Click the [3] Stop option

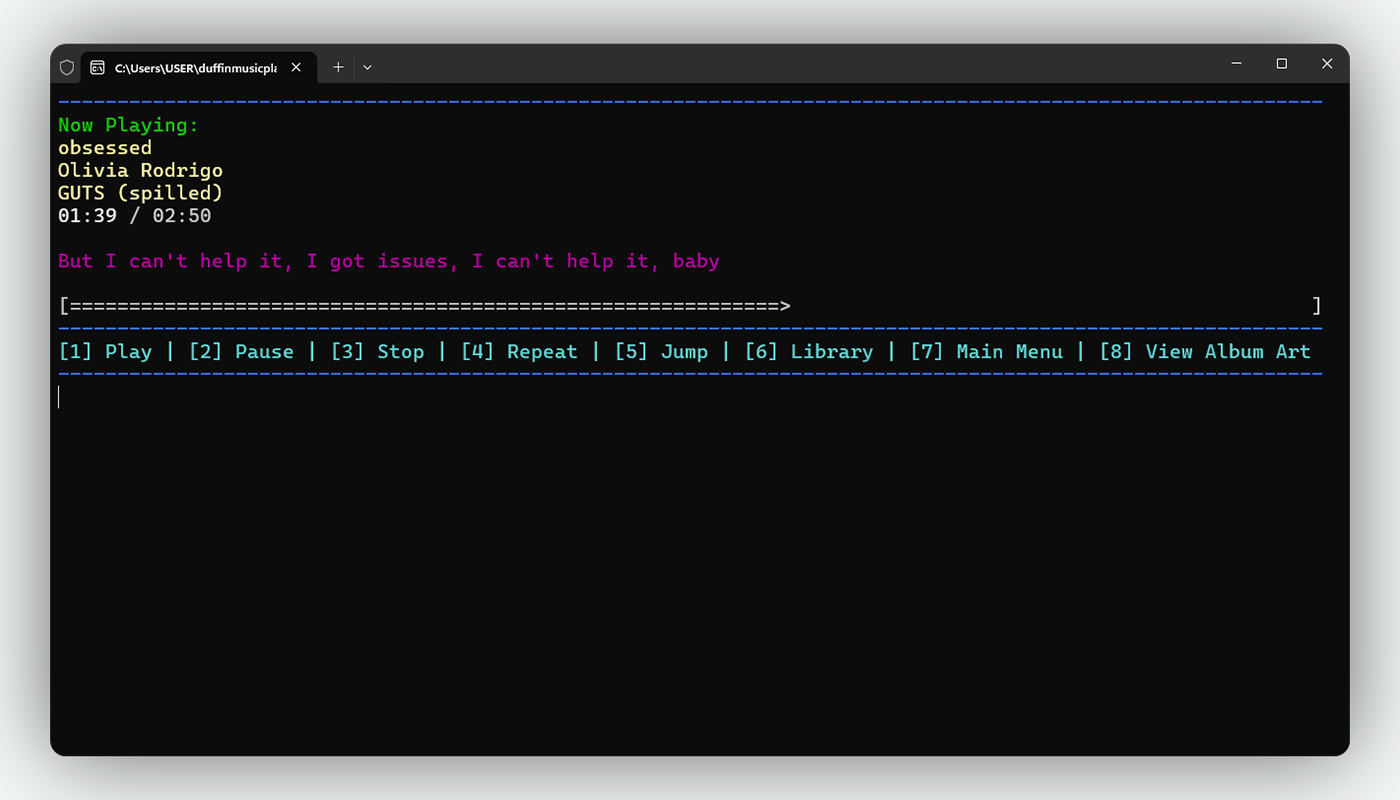click(x=377, y=352)
